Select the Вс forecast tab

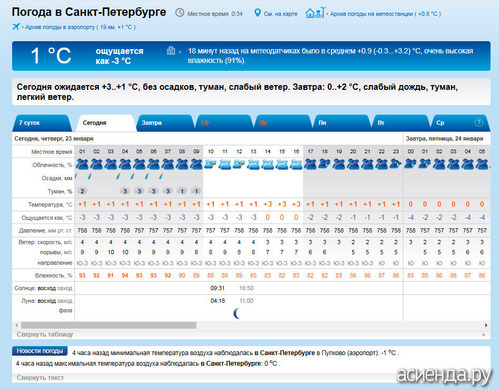(282, 123)
